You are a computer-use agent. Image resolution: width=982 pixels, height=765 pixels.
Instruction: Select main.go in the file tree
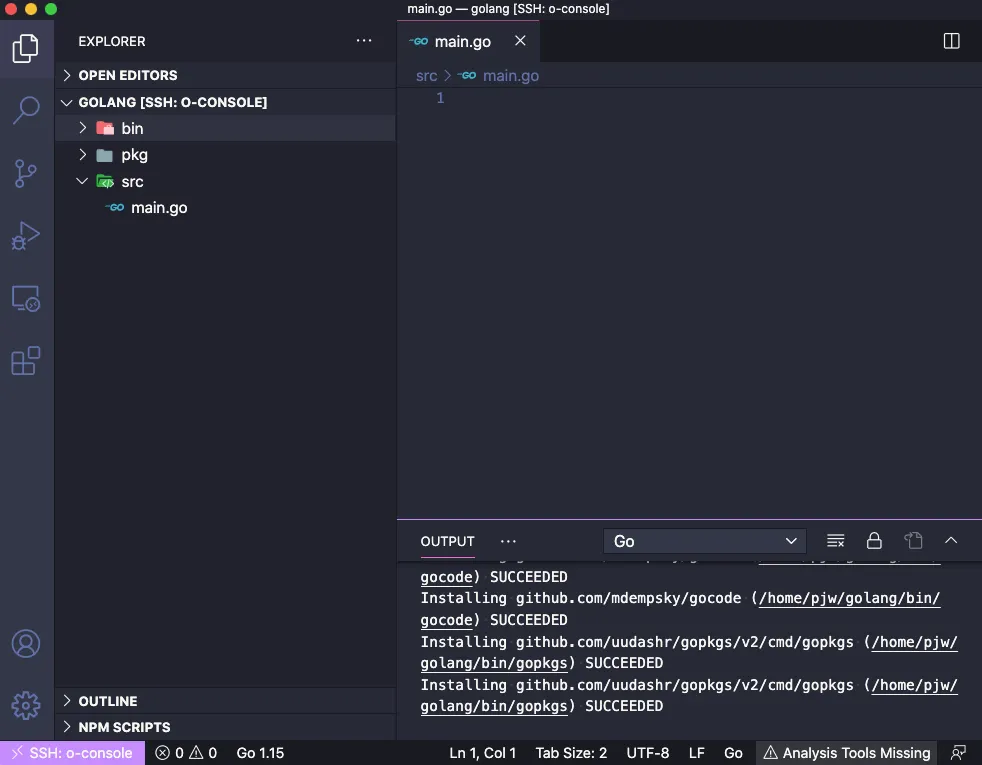225,208
